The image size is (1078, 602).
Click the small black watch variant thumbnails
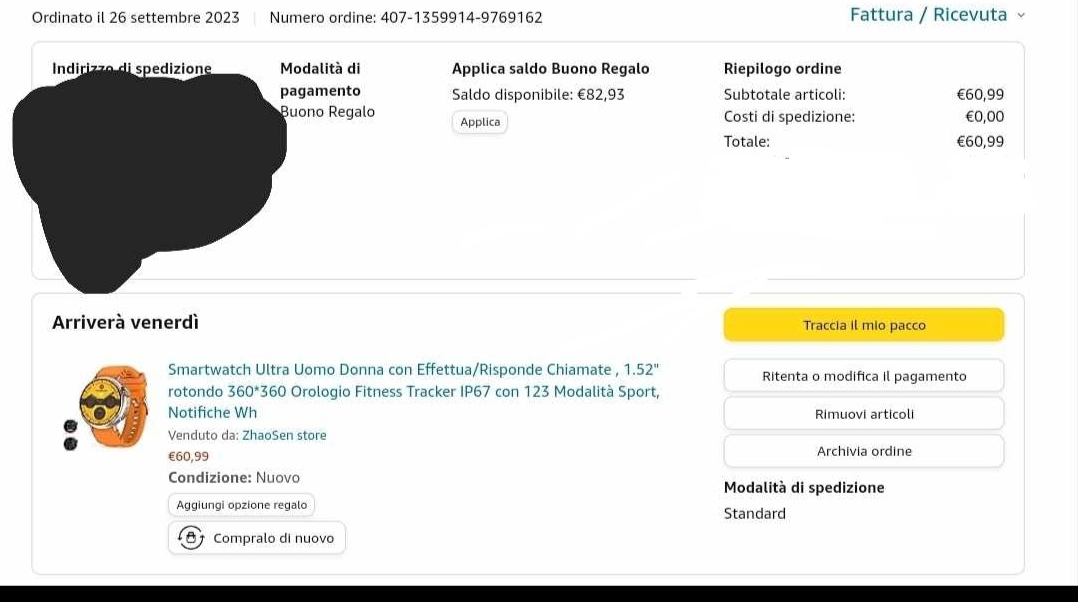point(70,435)
